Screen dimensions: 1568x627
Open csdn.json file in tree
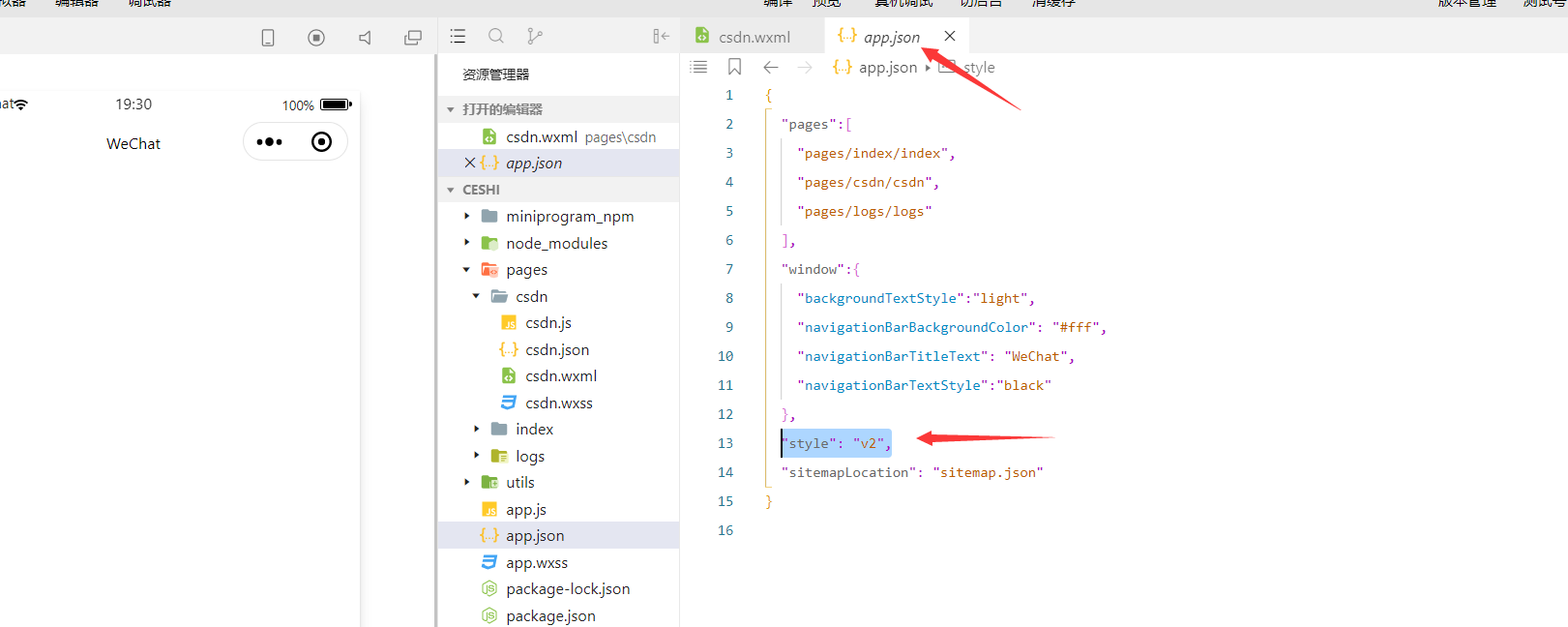pyautogui.click(x=559, y=349)
